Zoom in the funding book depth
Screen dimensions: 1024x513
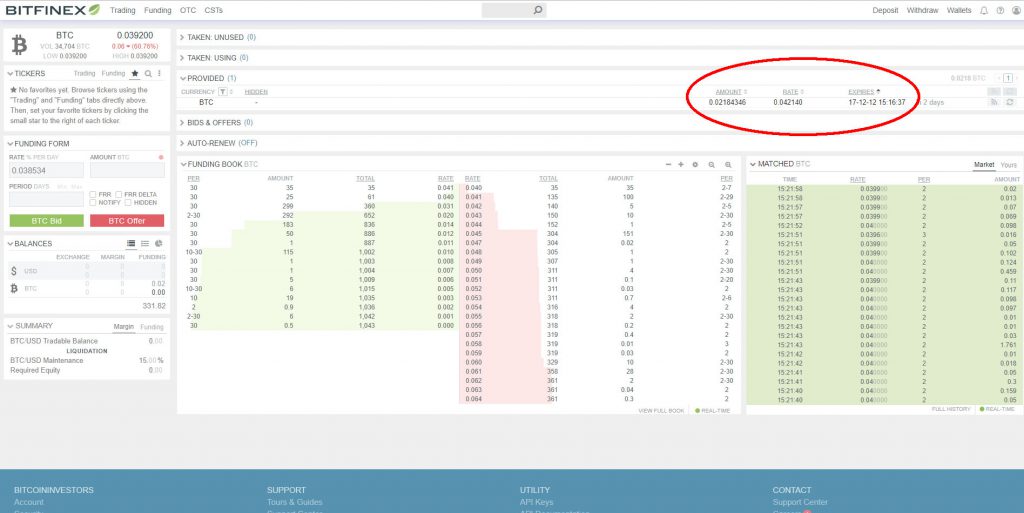tap(728, 165)
